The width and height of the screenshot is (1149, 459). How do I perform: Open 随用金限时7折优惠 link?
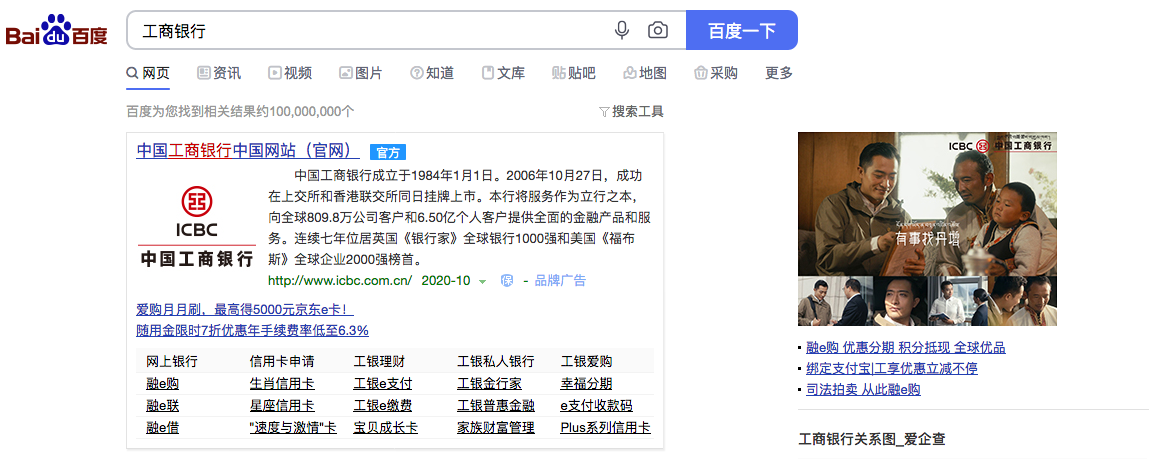tap(253, 331)
